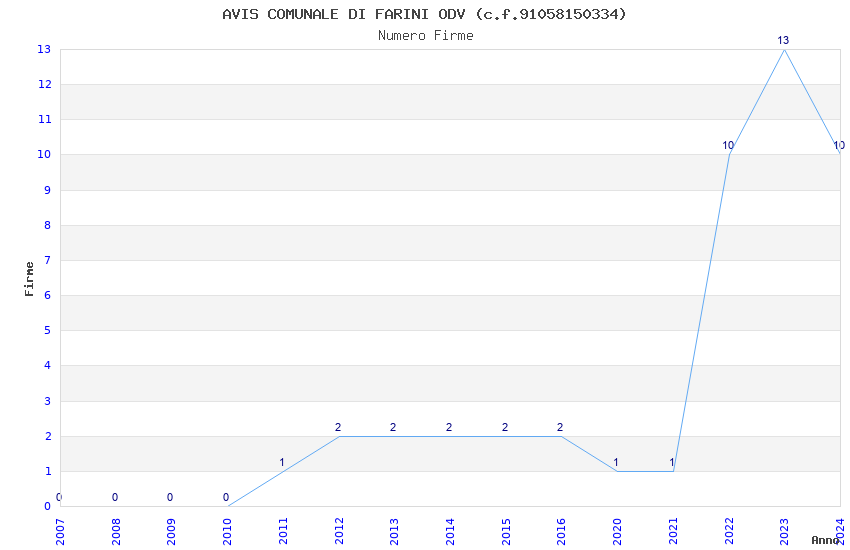Screen dimensions: 850x550
Task: Click the 2020 data point labeled 1
Action: (617, 471)
